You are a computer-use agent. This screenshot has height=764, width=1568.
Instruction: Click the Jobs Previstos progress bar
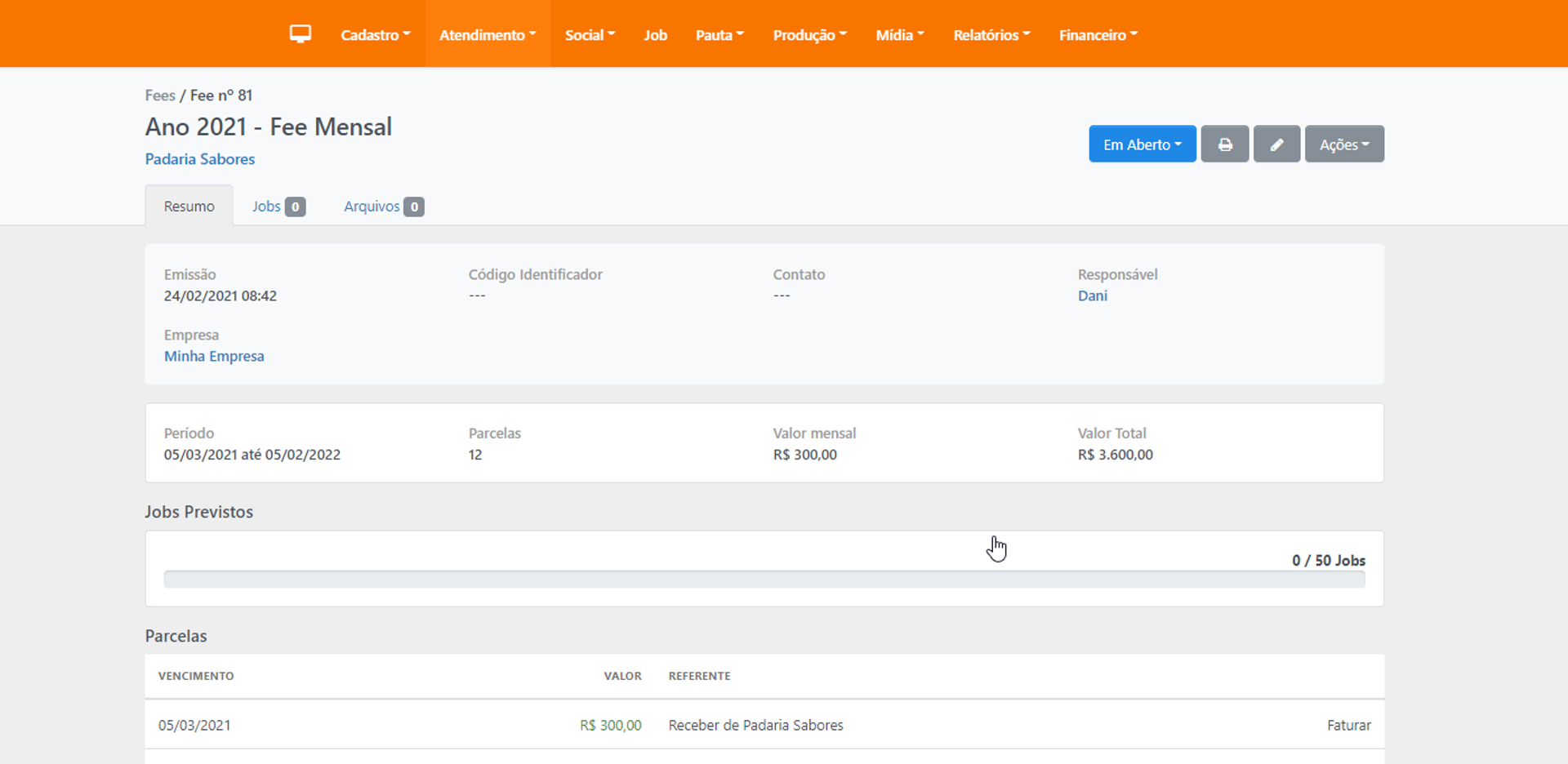764,580
